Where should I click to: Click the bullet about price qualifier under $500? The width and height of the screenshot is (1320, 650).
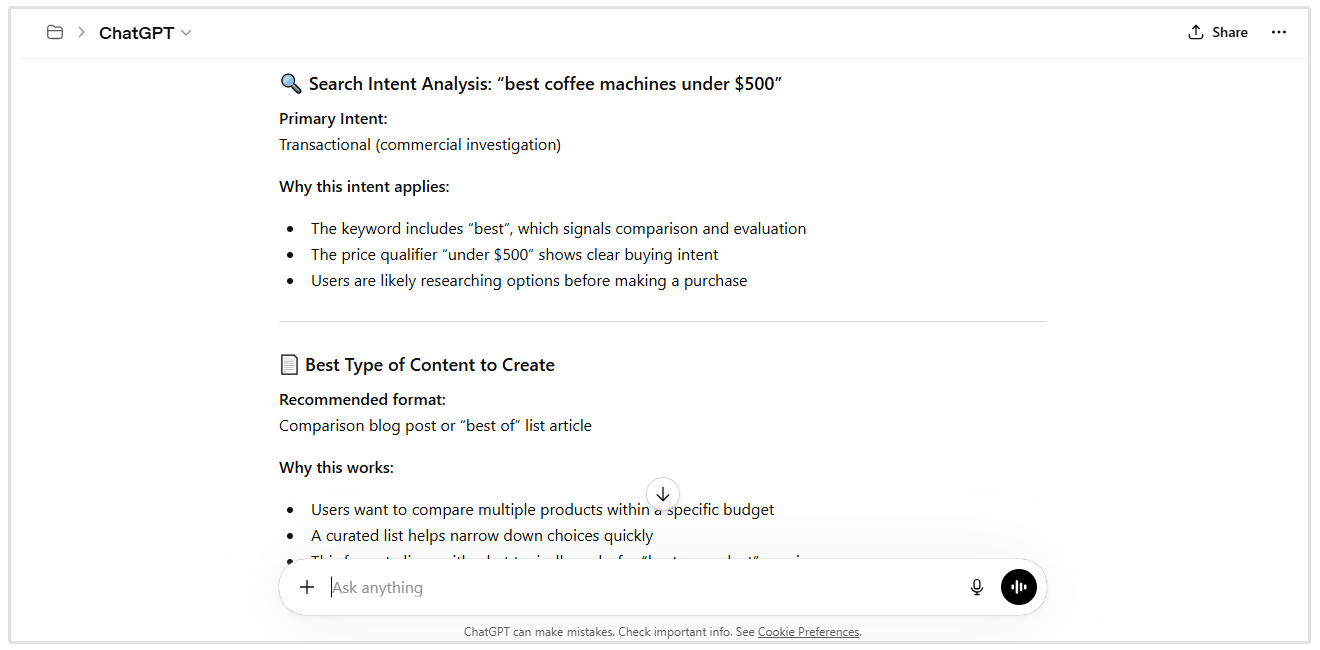tap(514, 255)
